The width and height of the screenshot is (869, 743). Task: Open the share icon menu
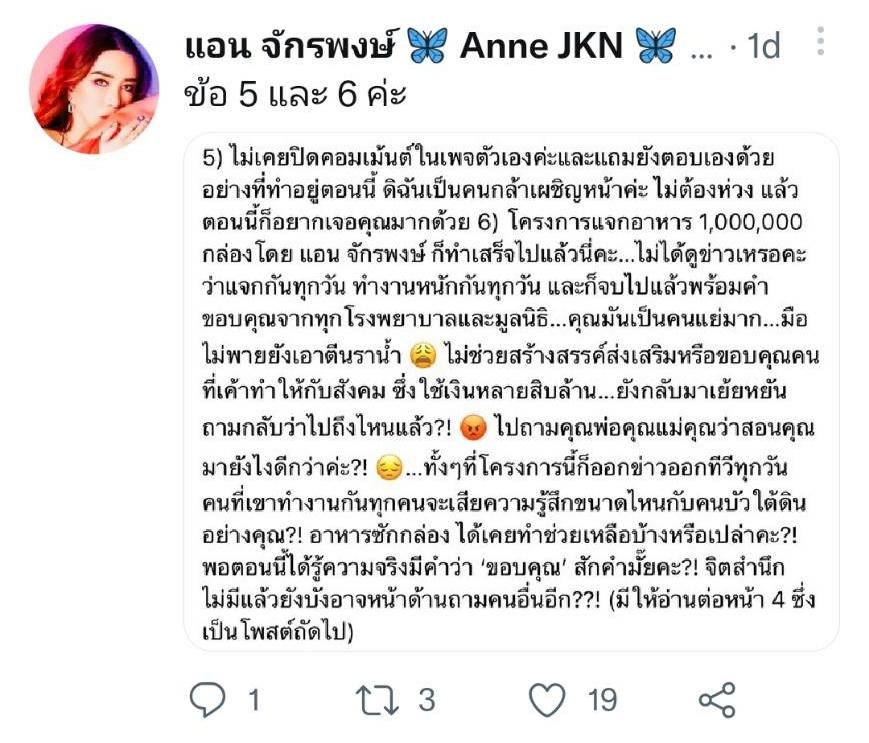click(717, 700)
